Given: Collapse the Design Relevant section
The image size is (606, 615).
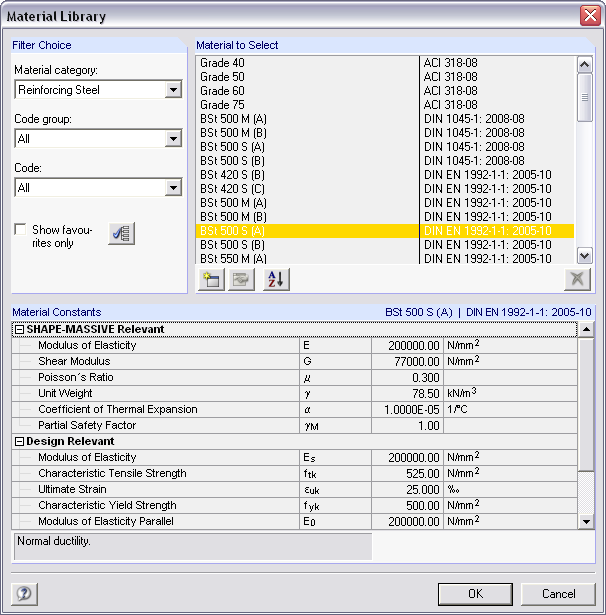Looking at the screenshot, I should pyautogui.click(x=19, y=442).
